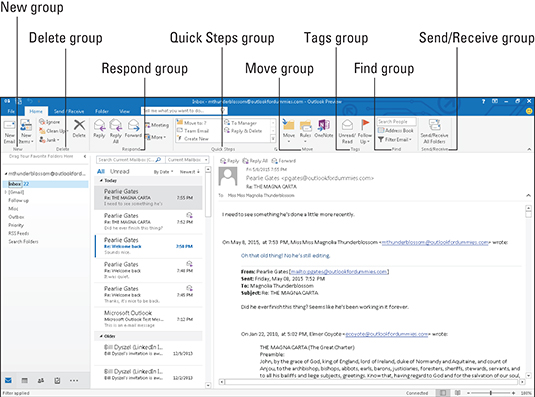This screenshot has height=397, width=535.
Task: Toggle Unread/Read status
Action: [347, 132]
